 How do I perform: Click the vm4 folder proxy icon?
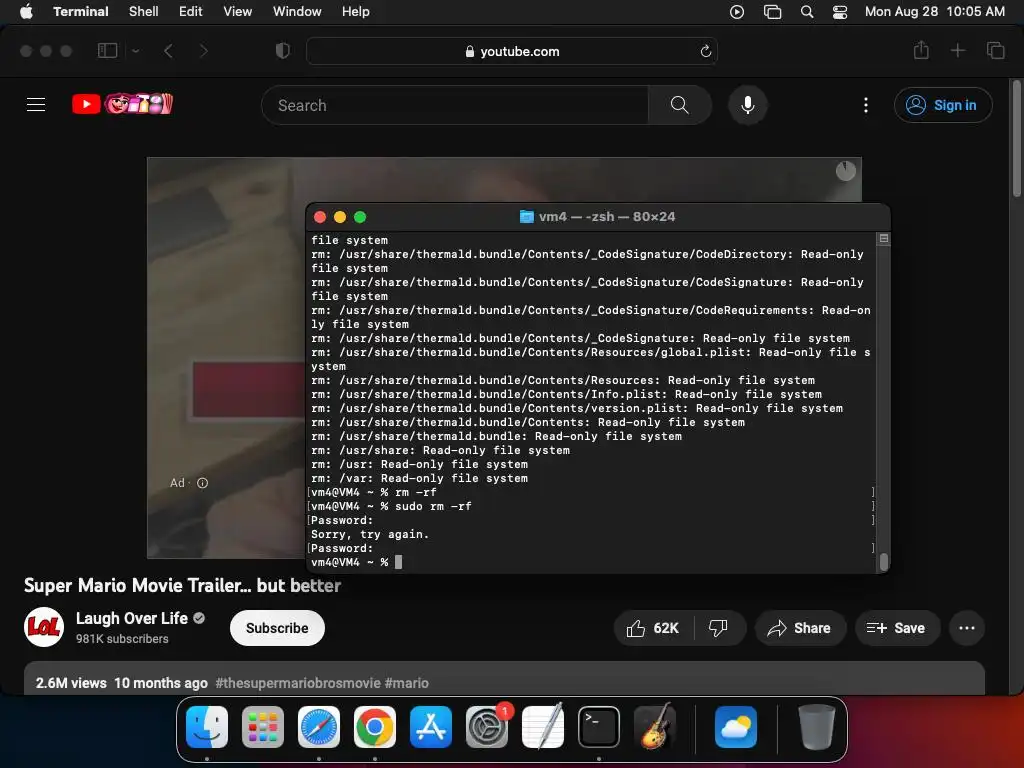[526, 217]
